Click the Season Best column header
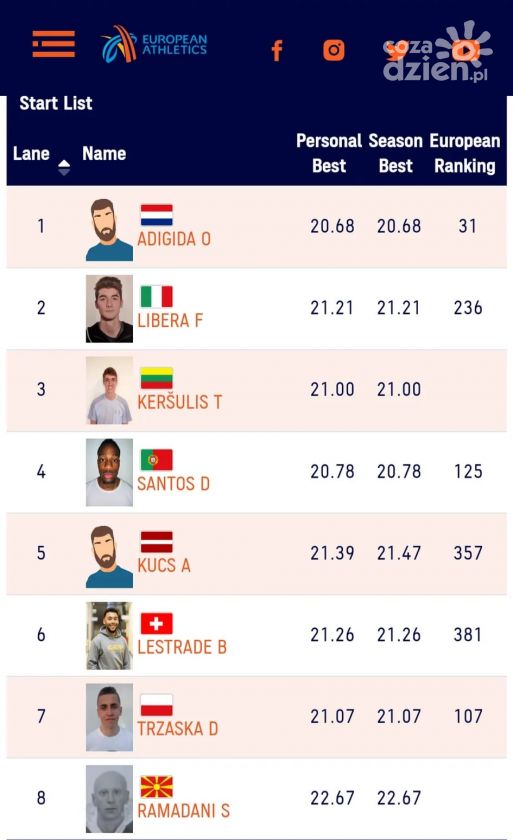 (x=395, y=153)
